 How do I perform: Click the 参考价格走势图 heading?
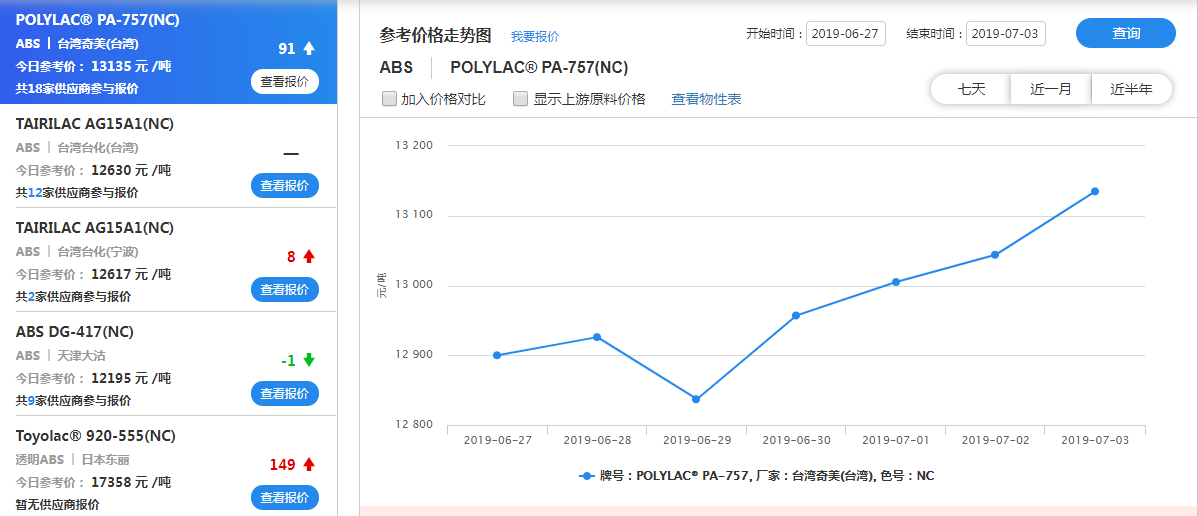(x=435, y=35)
